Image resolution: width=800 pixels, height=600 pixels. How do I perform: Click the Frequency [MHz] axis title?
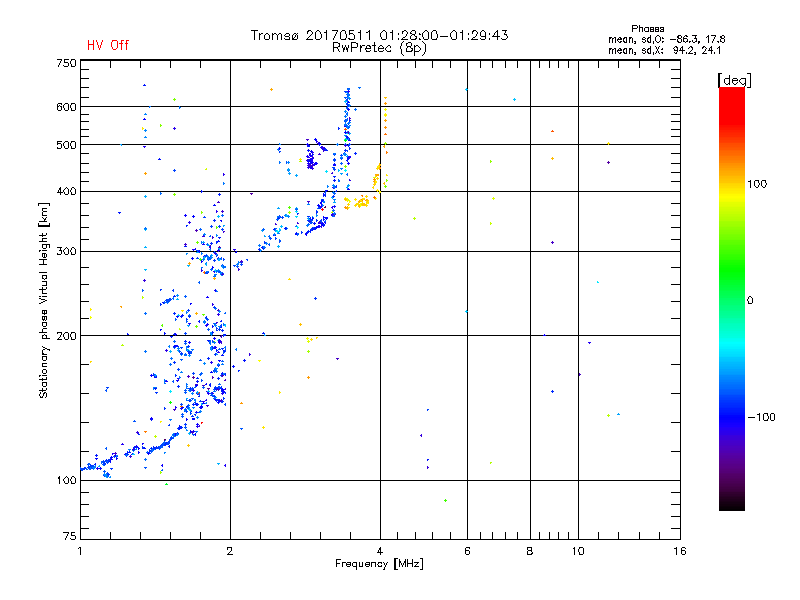pos(379,564)
